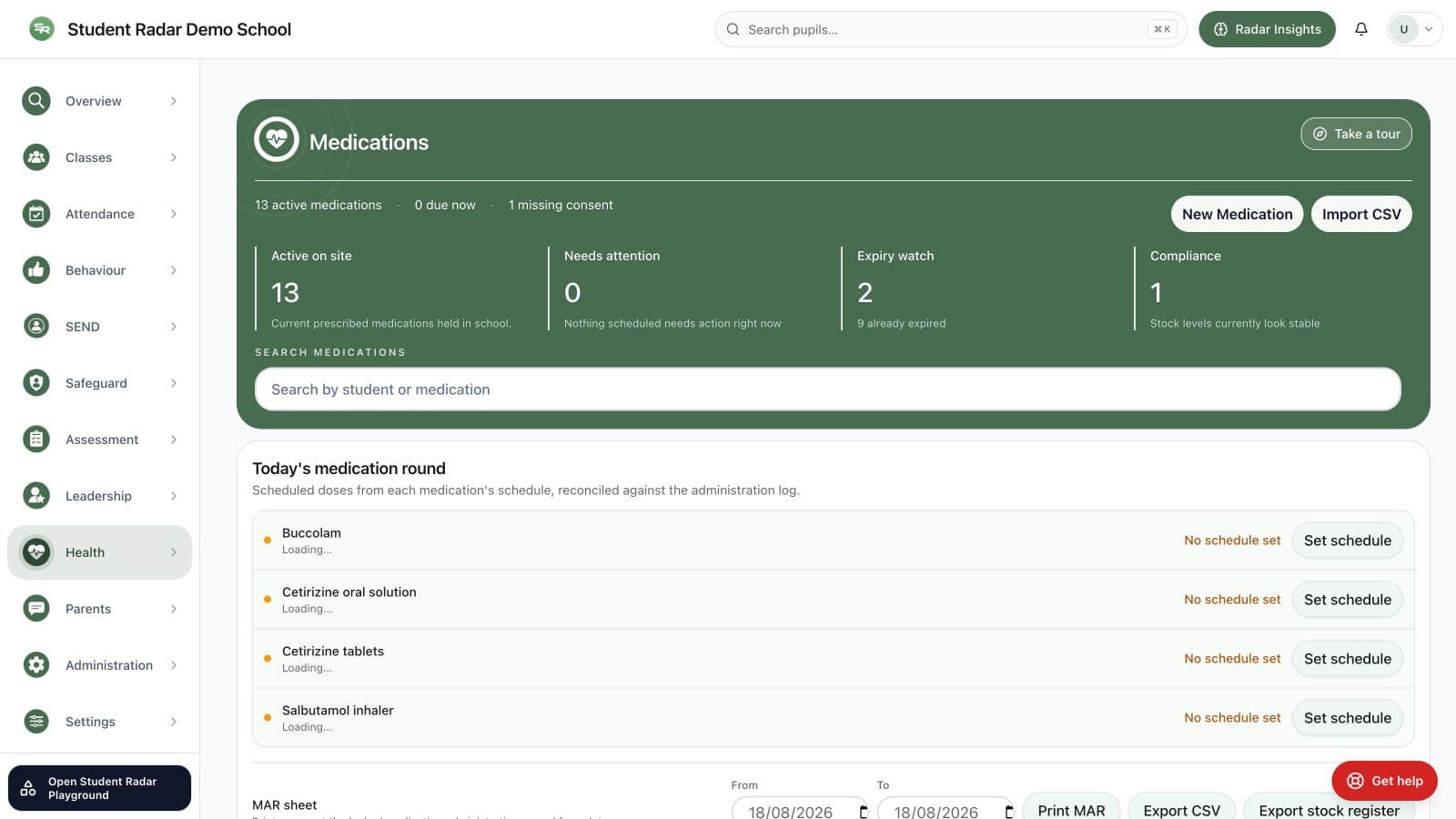Open the Get help widget
The width and height of the screenshot is (1456, 819).
point(1384,781)
